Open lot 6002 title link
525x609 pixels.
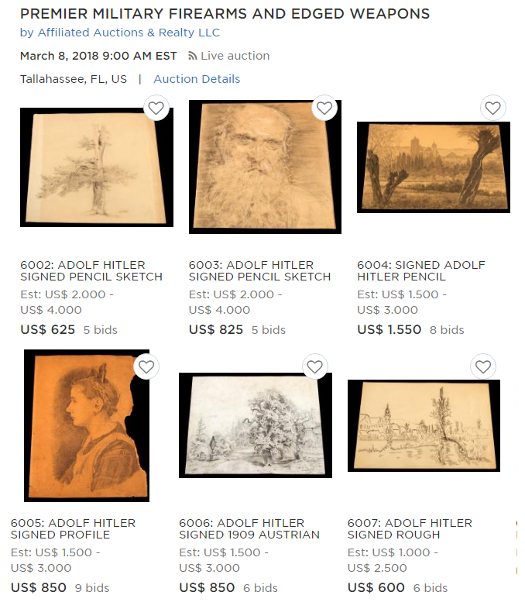[91, 271]
